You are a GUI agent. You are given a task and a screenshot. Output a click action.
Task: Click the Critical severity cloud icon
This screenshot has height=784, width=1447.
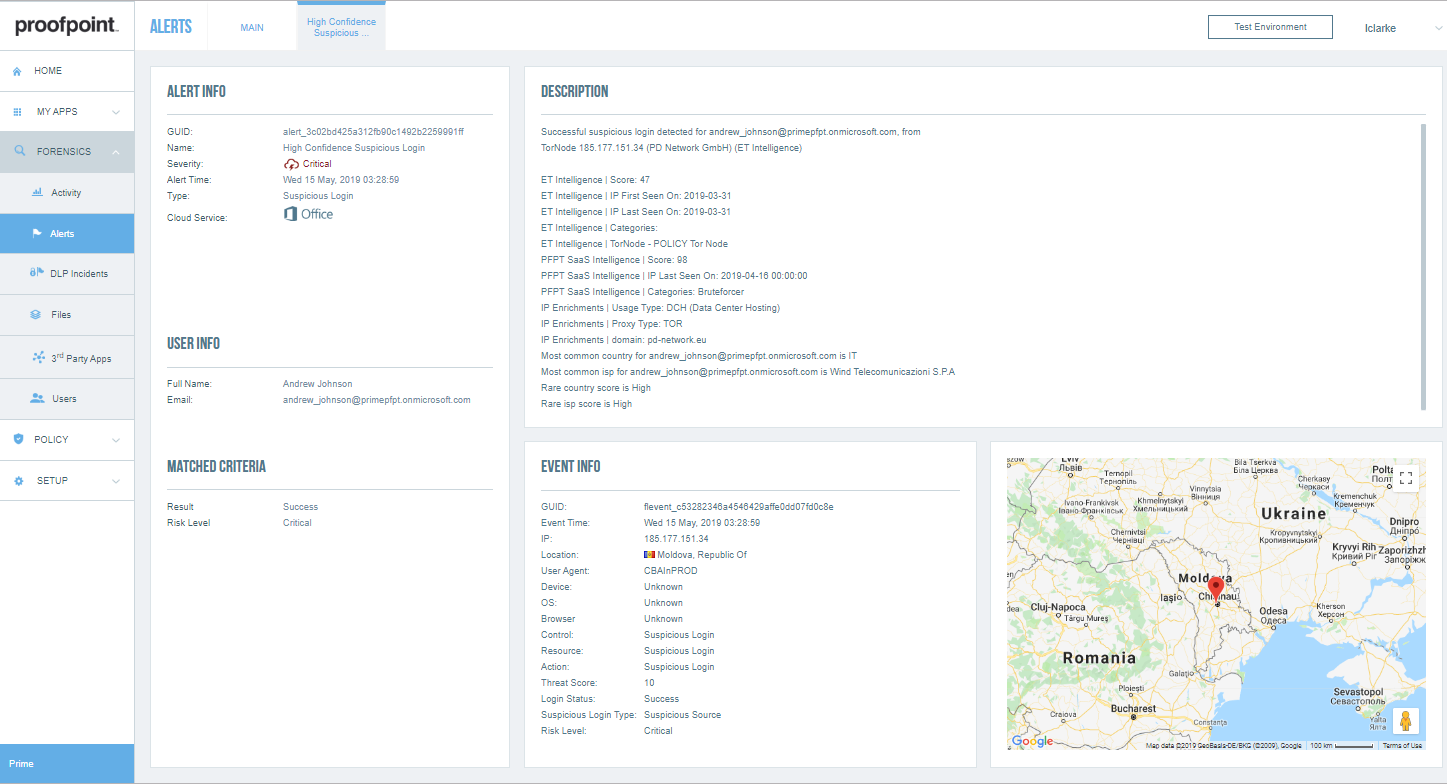(x=292, y=164)
